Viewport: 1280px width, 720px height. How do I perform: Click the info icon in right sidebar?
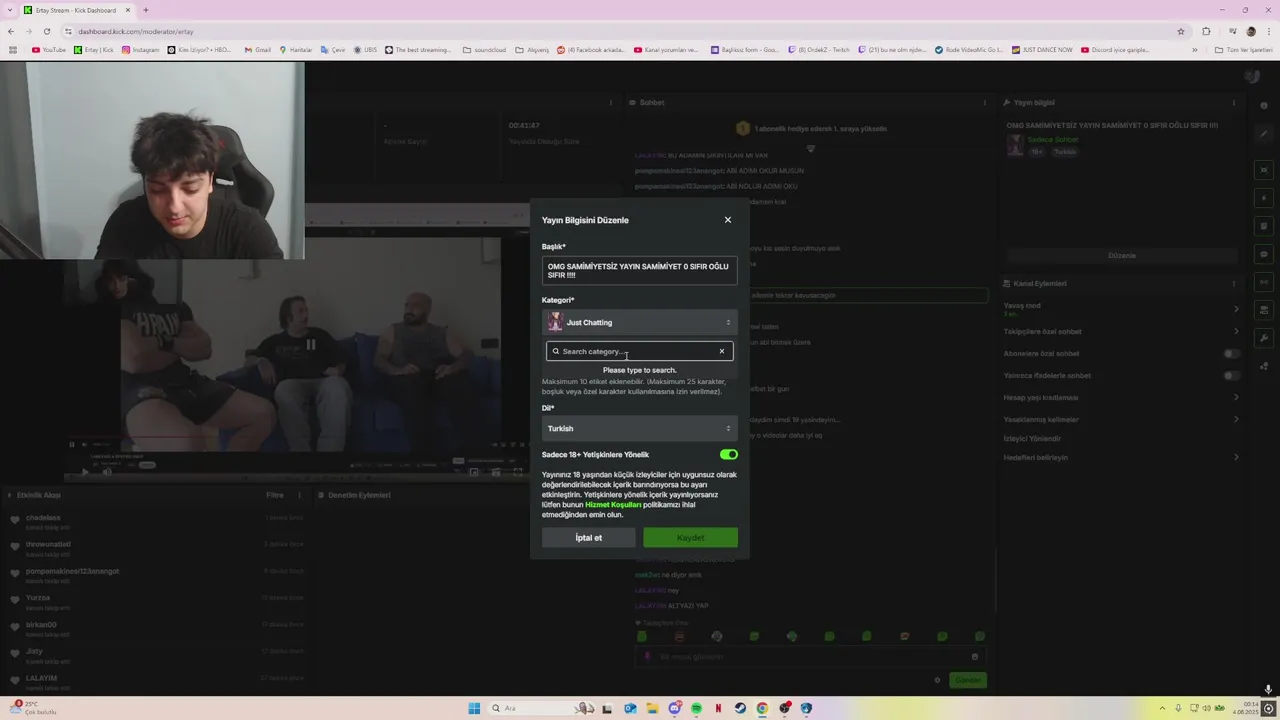click(x=1264, y=104)
